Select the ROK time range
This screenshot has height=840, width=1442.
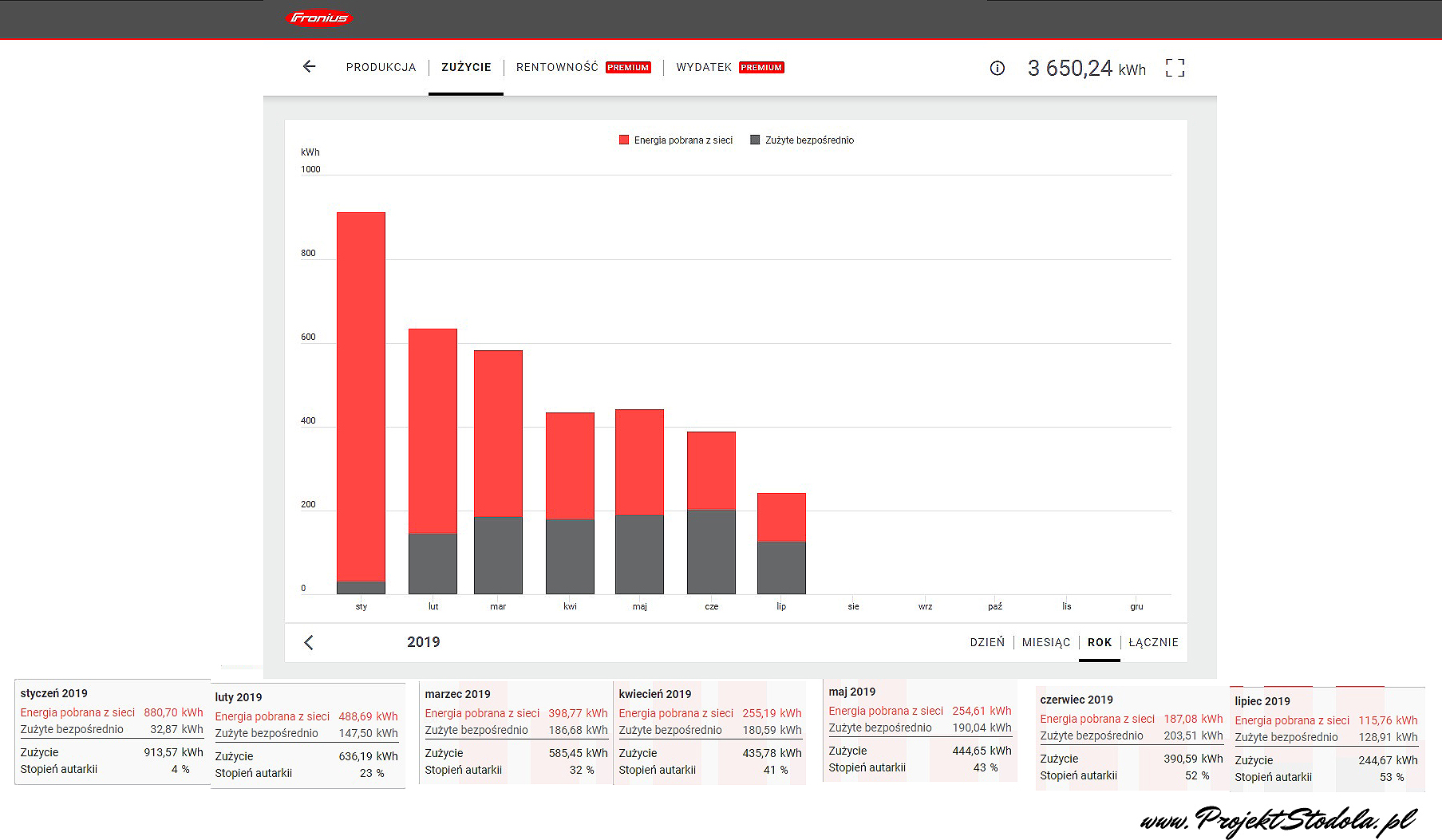click(x=1099, y=642)
